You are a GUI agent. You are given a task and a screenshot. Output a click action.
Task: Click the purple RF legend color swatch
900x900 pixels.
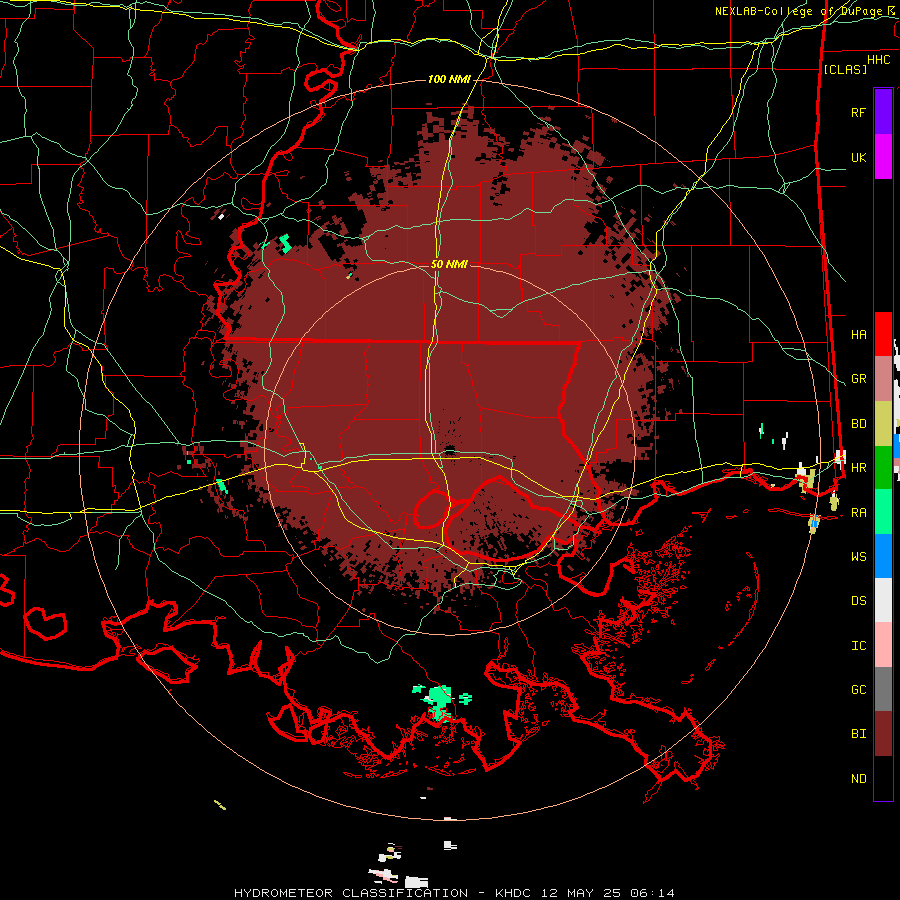[883, 112]
